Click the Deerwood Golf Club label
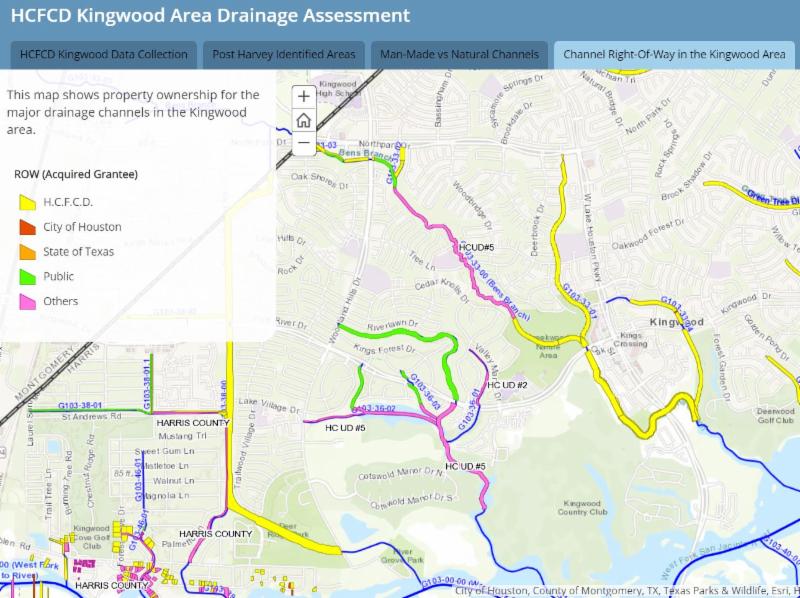The image size is (800, 598). pyautogui.click(x=776, y=415)
